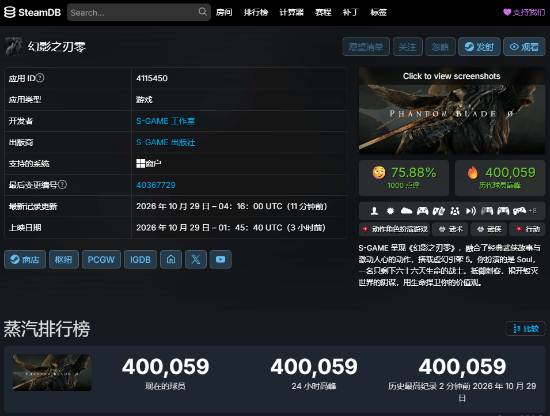
Task: Add game via 愿望清单 button
Action: (x=366, y=47)
